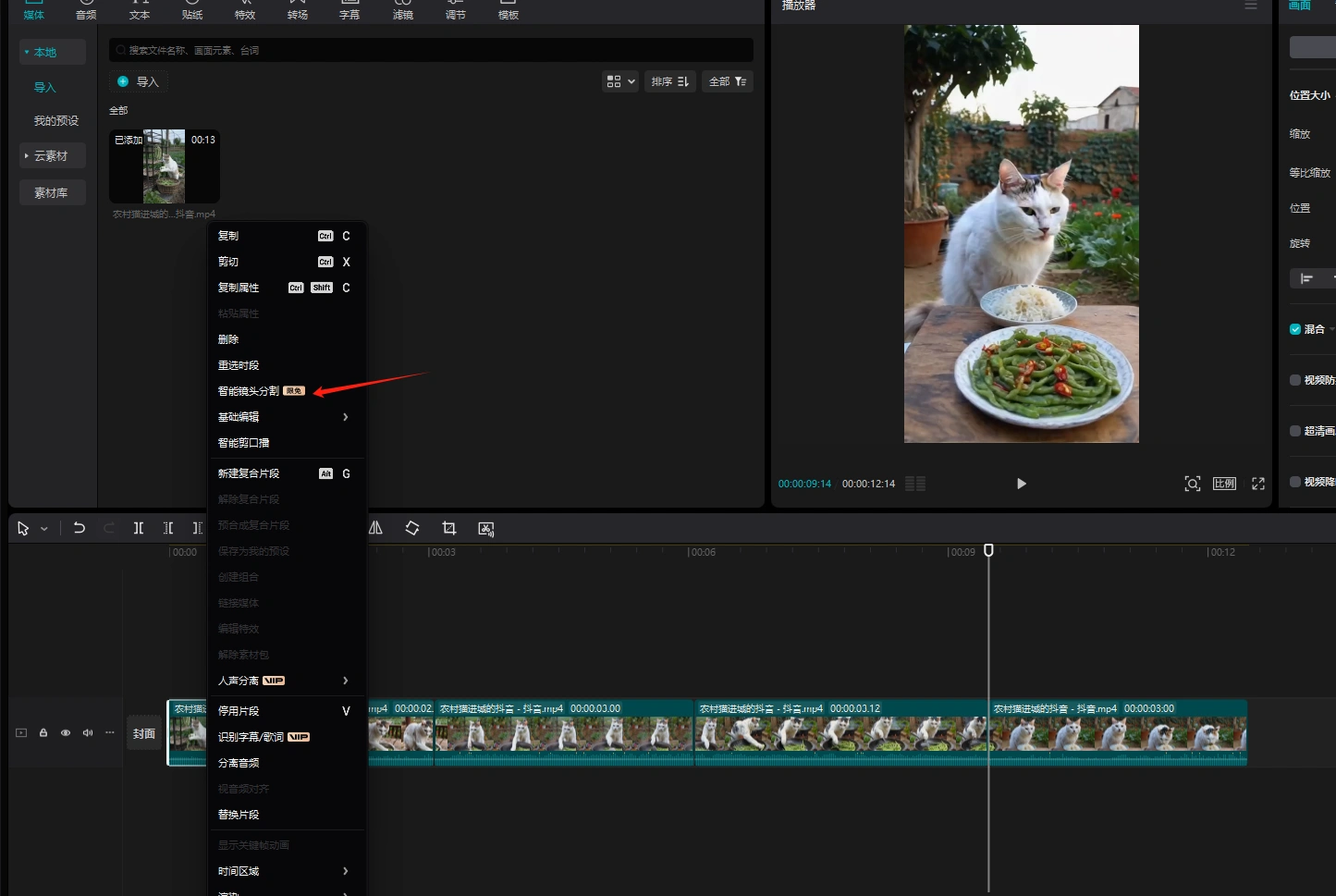Click the mirror flip icon
The image size is (1336, 896).
point(375,528)
